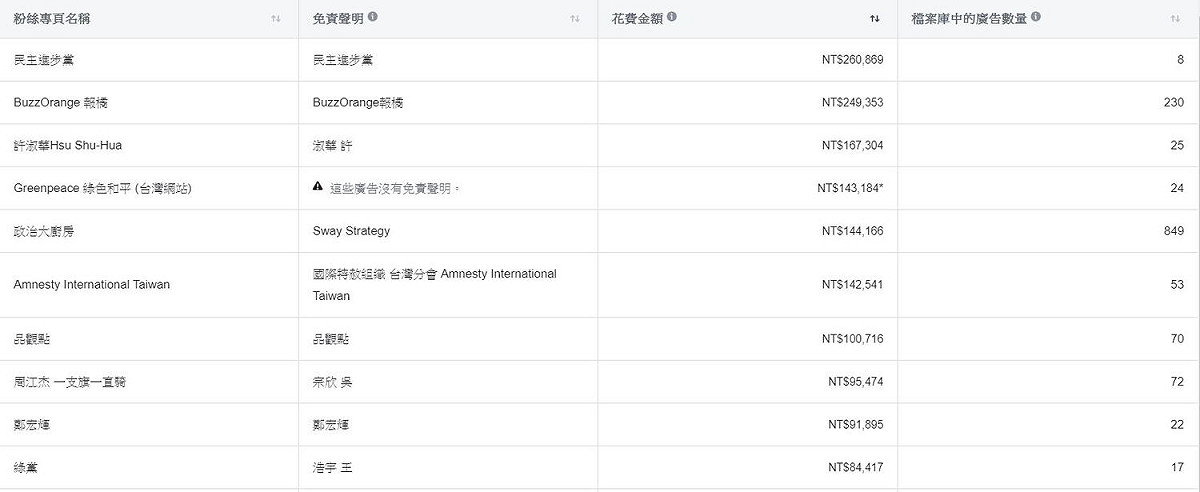Click ad count 53 for Amnesty International

point(1177,285)
